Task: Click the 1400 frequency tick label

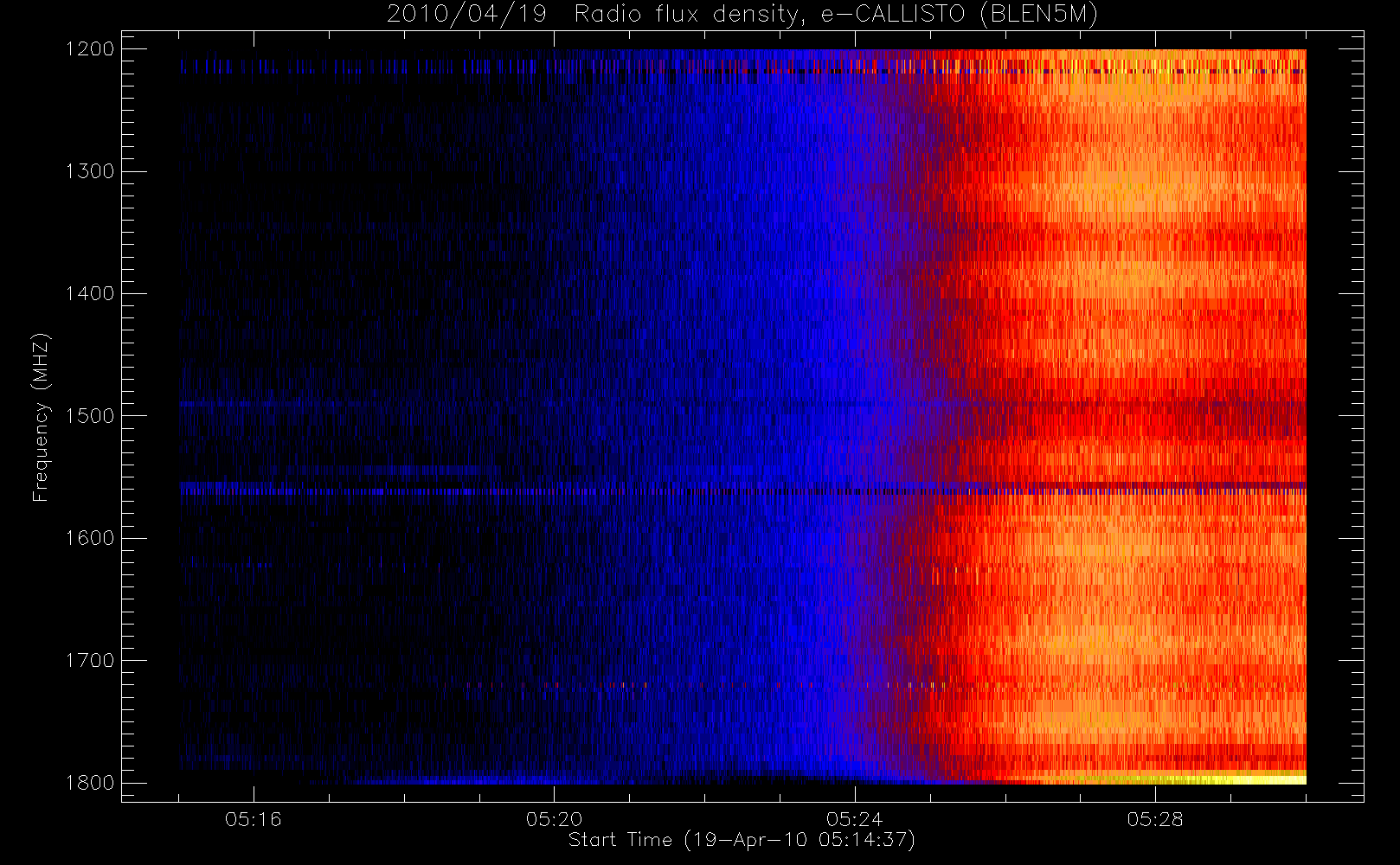Action: click(x=91, y=294)
